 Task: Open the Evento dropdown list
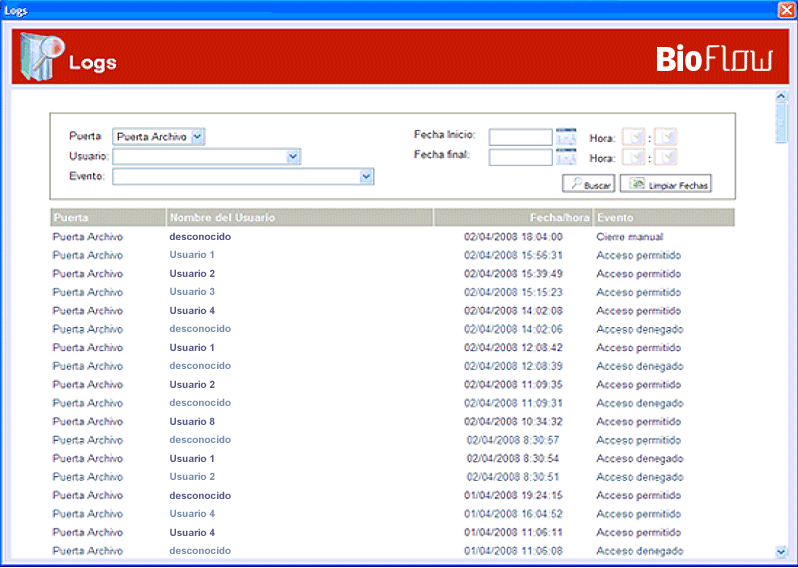[366, 177]
